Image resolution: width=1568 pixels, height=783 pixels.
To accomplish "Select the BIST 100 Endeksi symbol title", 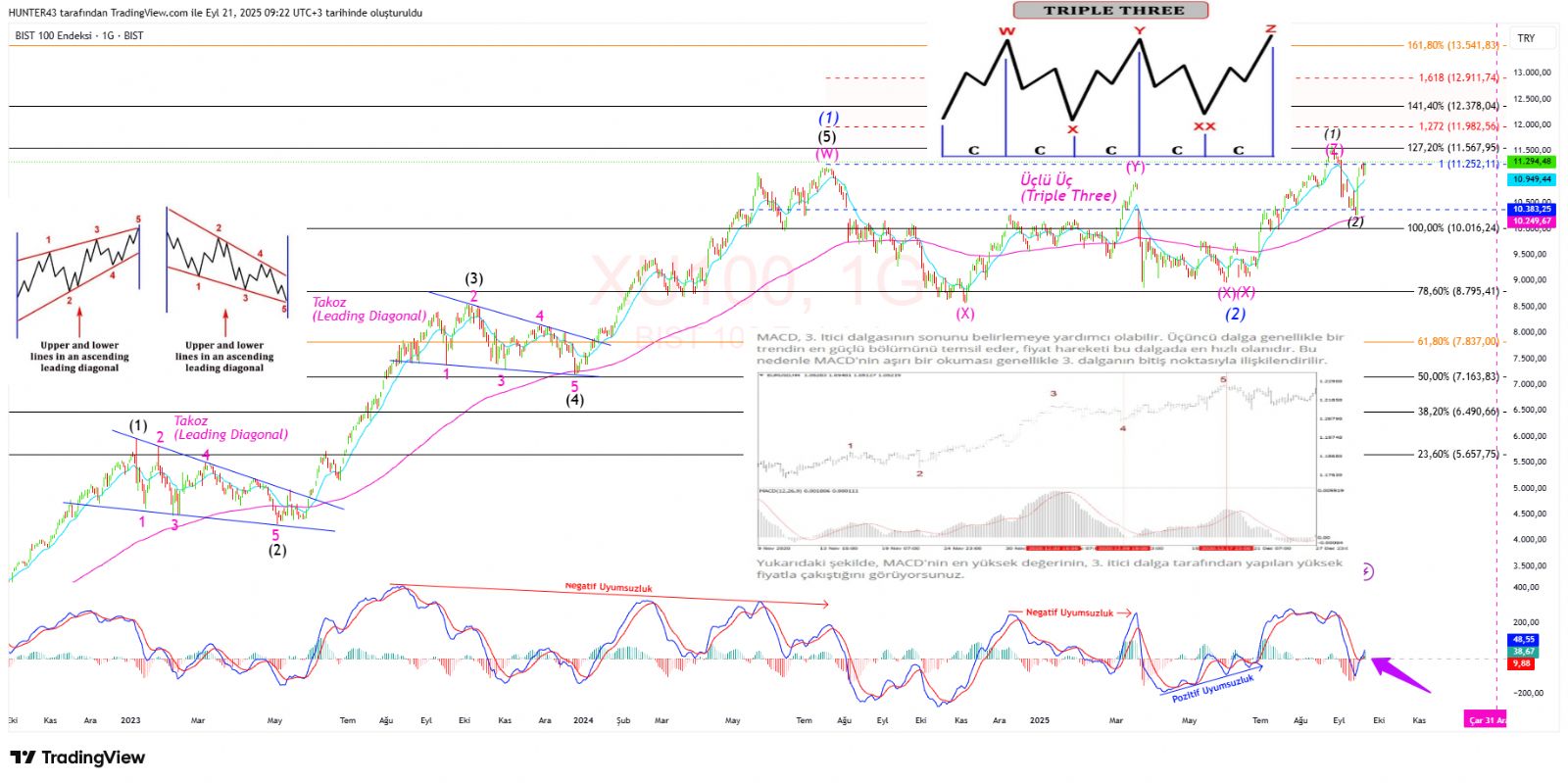I will 78,35.
